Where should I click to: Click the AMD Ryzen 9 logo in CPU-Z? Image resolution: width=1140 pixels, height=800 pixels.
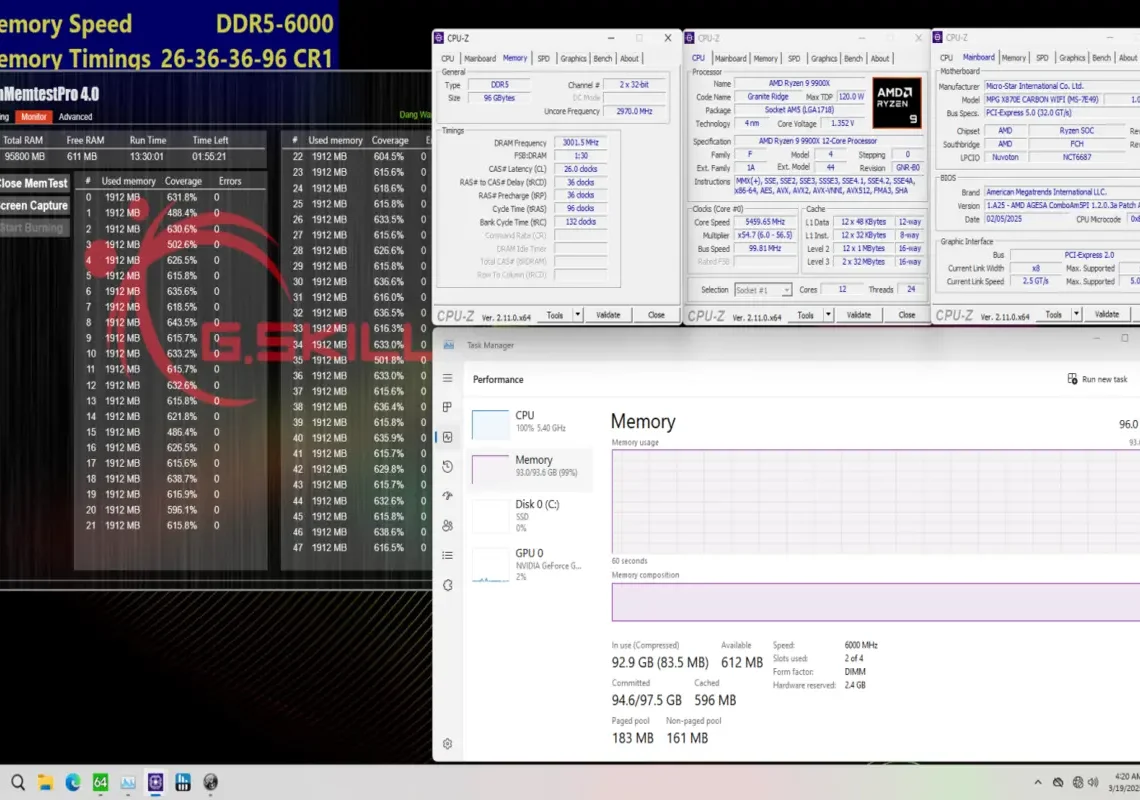896,103
